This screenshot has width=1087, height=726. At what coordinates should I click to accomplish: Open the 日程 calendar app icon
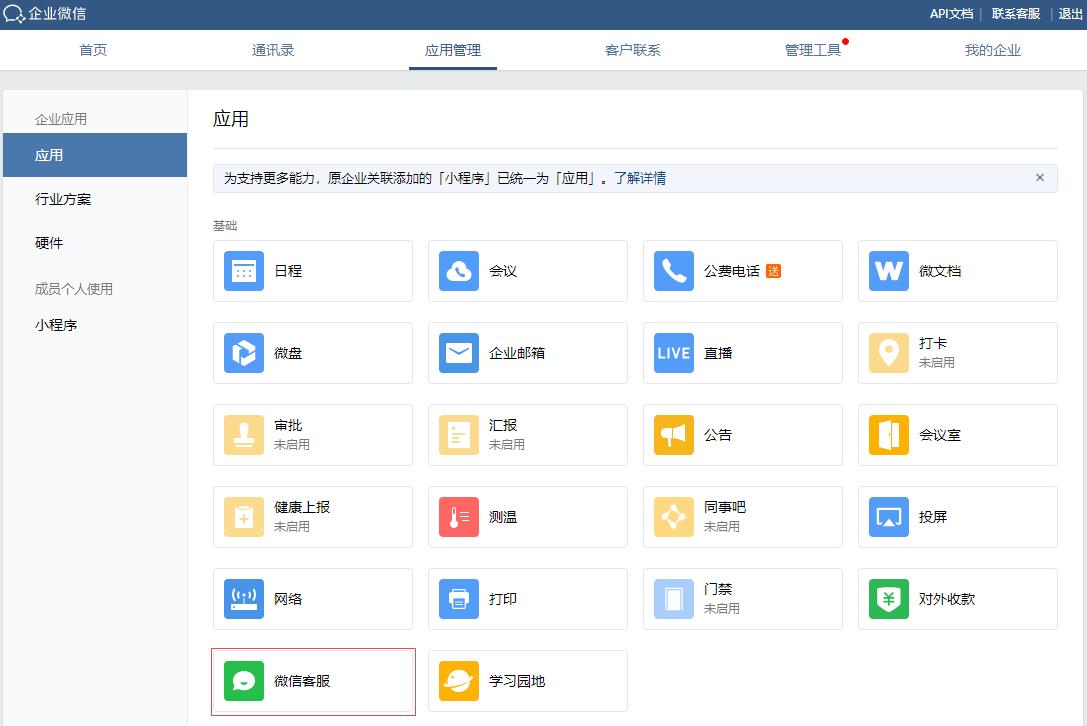pyautogui.click(x=244, y=271)
